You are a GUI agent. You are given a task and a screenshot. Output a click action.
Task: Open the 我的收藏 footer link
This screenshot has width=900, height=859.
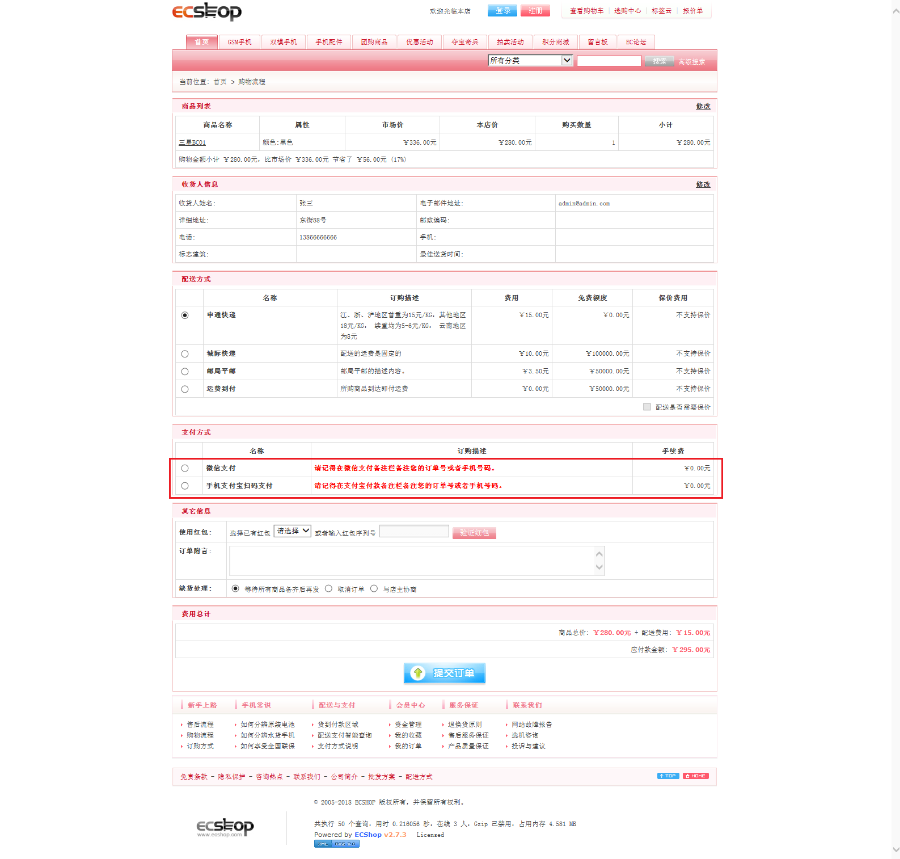click(x=408, y=736)
